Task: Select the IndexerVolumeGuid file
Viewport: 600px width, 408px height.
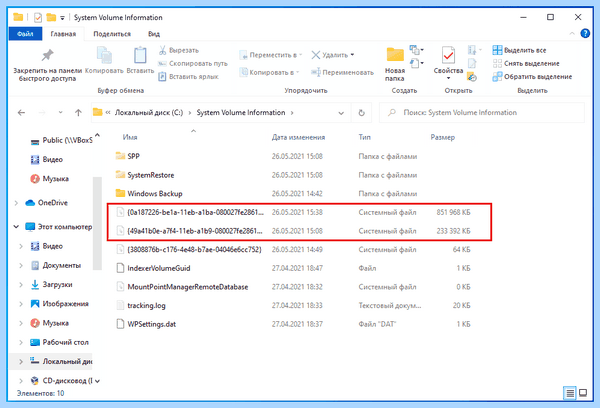Action: pos(159,268)
